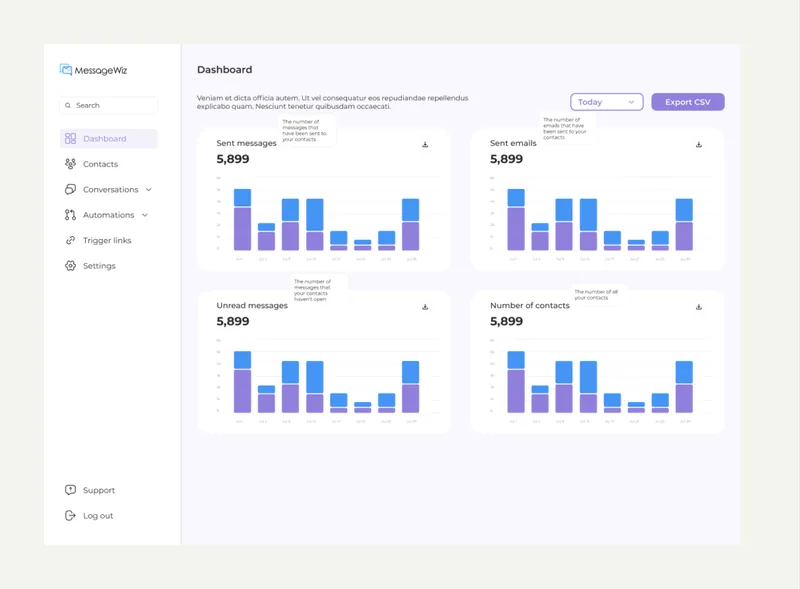
Task: Click the Unread messages tooltip description
Action: [x=312, y=290]
